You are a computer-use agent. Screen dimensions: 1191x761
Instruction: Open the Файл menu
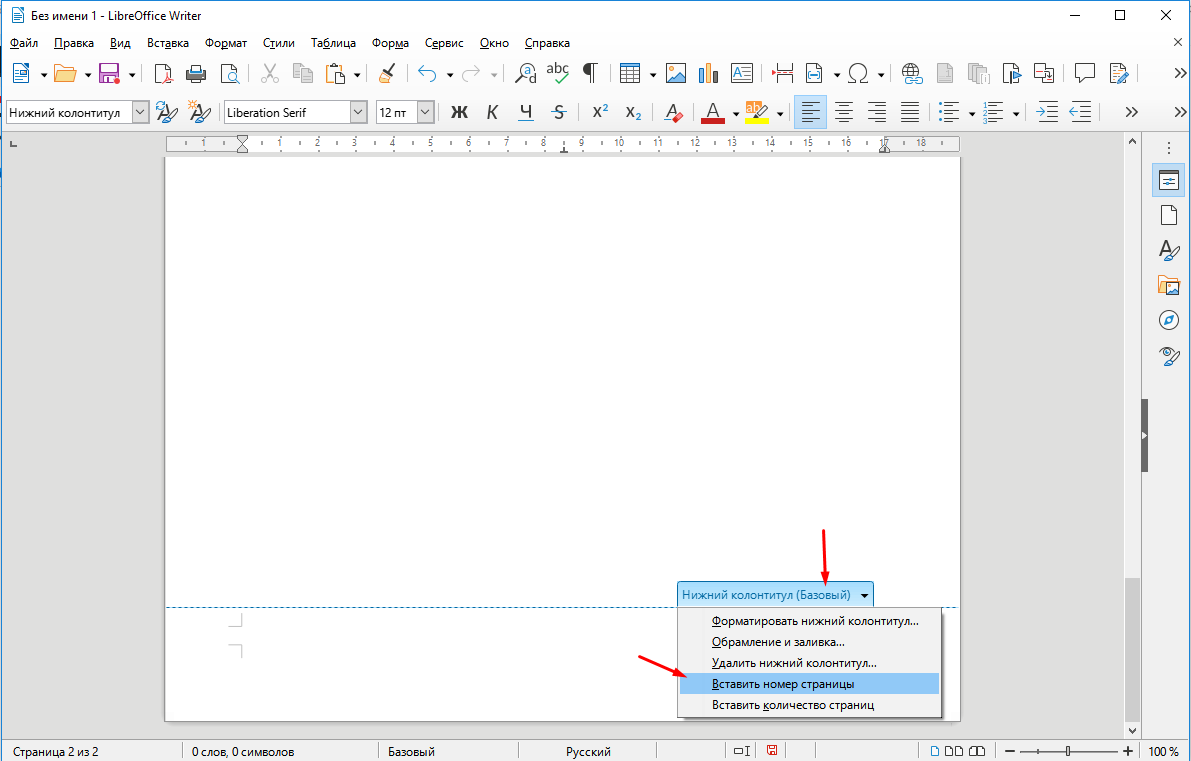tap(24, 43)
